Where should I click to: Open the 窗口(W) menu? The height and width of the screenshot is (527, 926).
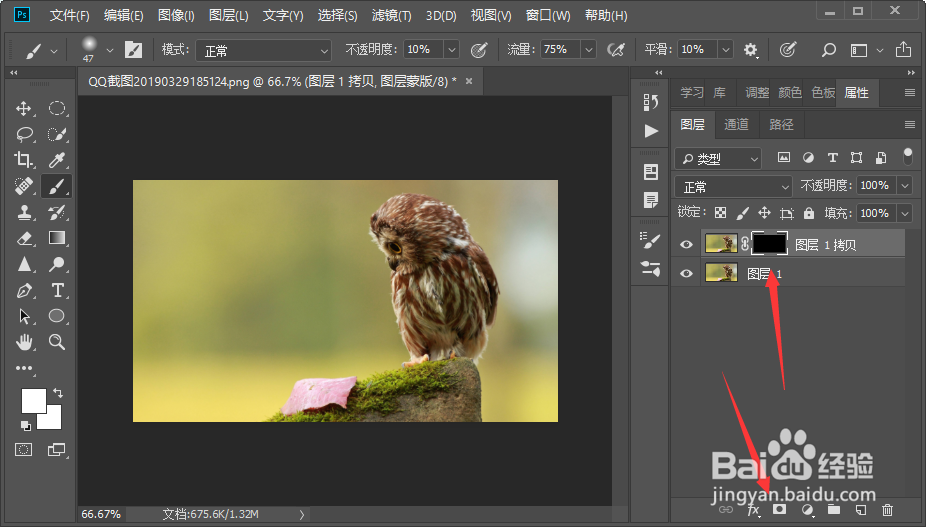[x=548, y=15]
